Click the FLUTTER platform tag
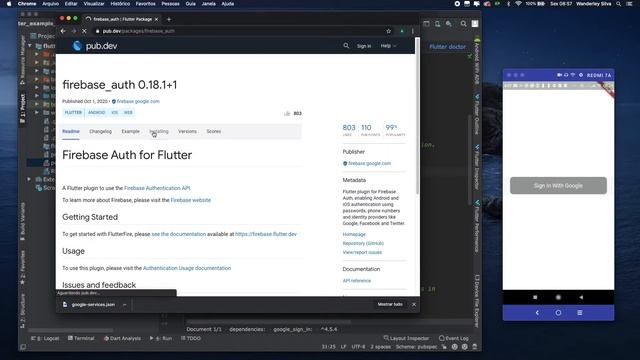Image resolution: width=640 pixels, height=360 pixels. 73,113
